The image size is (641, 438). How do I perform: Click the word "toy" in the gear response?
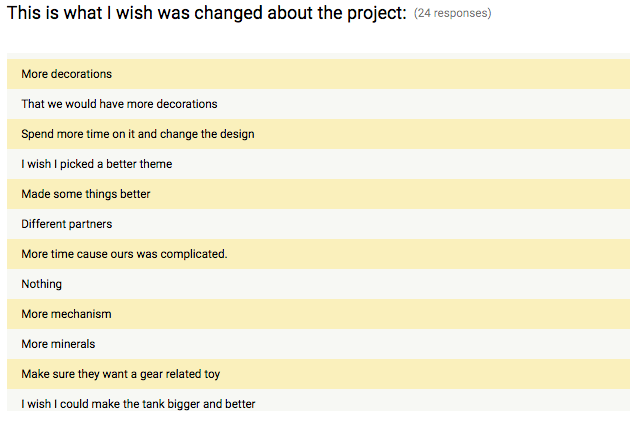[x=210, y=374]
